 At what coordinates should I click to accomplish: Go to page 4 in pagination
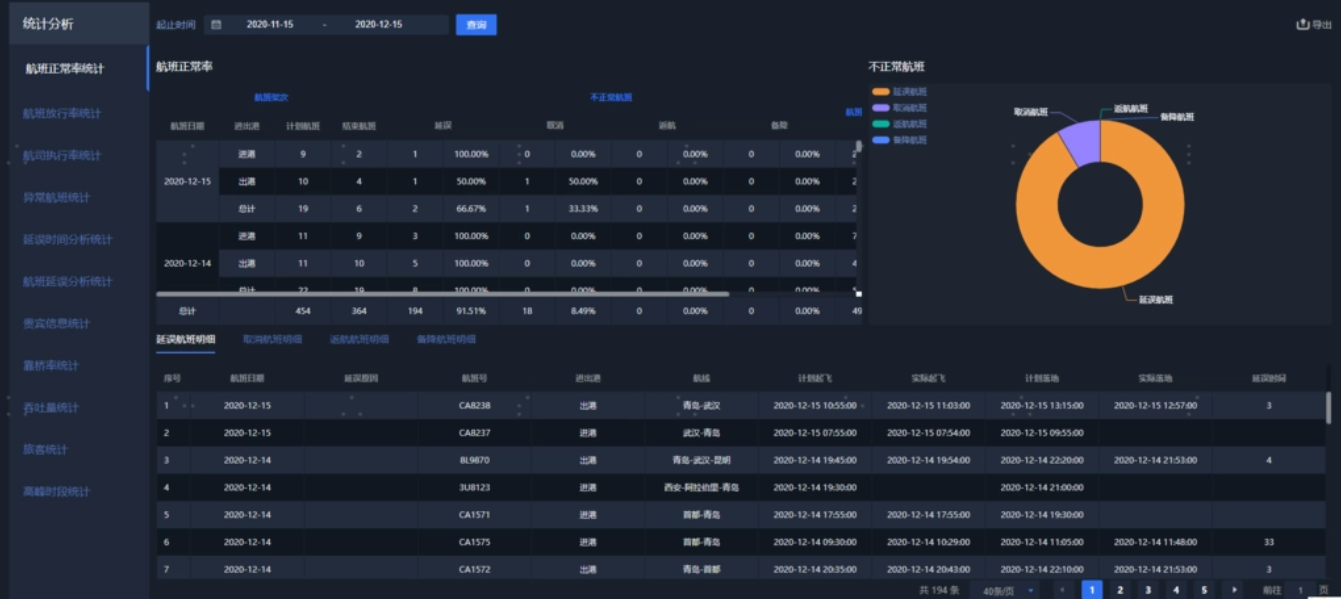(x=1176, y=590)
